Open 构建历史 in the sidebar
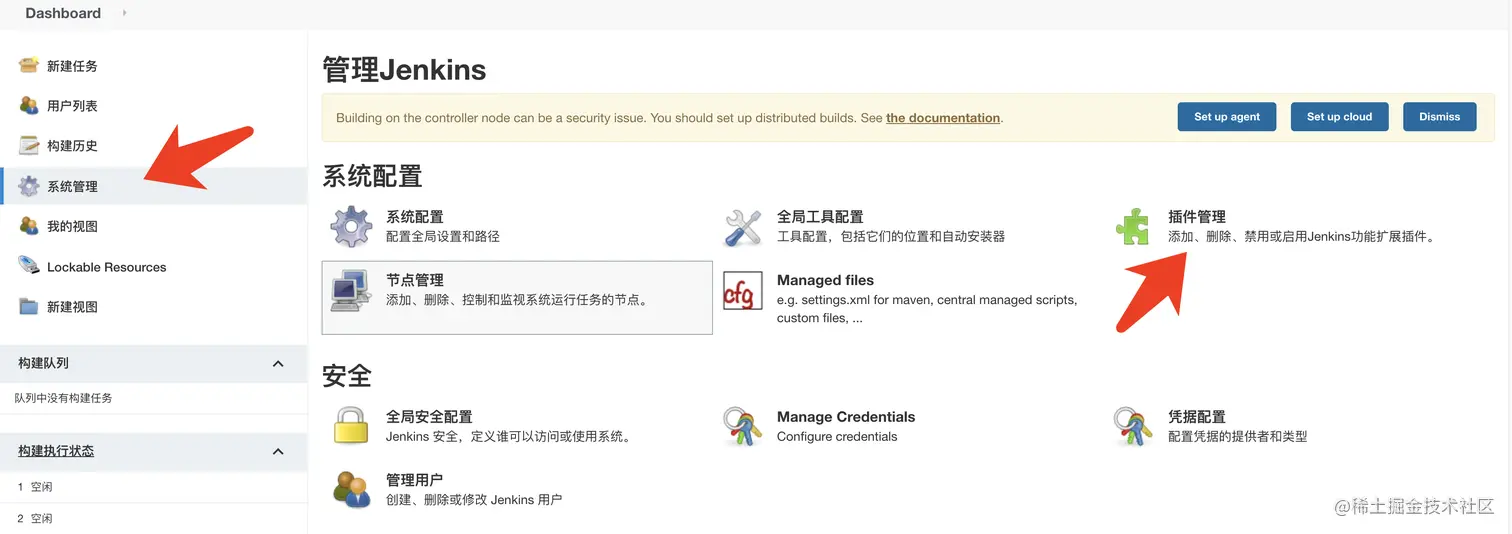Screen dimensions: 1512x534 (x=72, y=146)
